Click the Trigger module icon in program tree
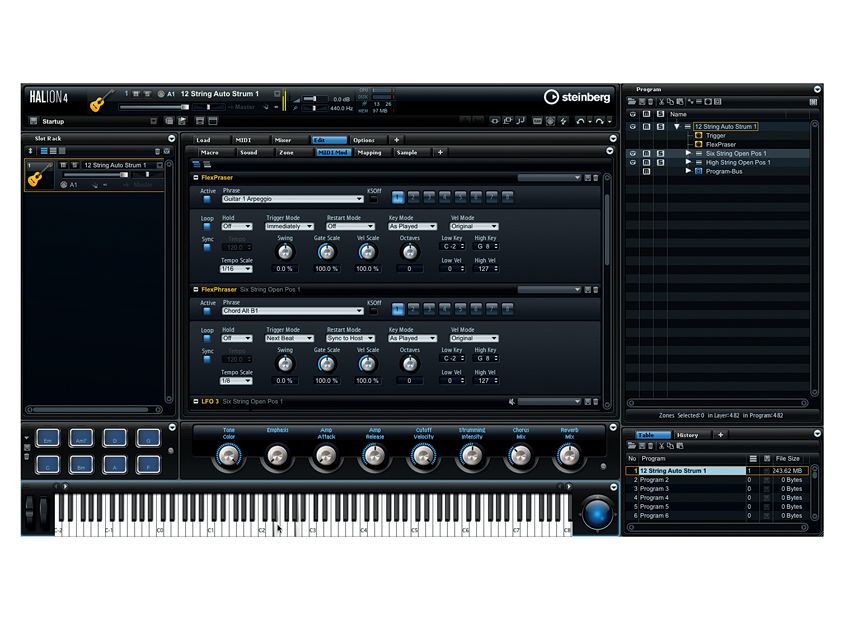 [699, 136]
